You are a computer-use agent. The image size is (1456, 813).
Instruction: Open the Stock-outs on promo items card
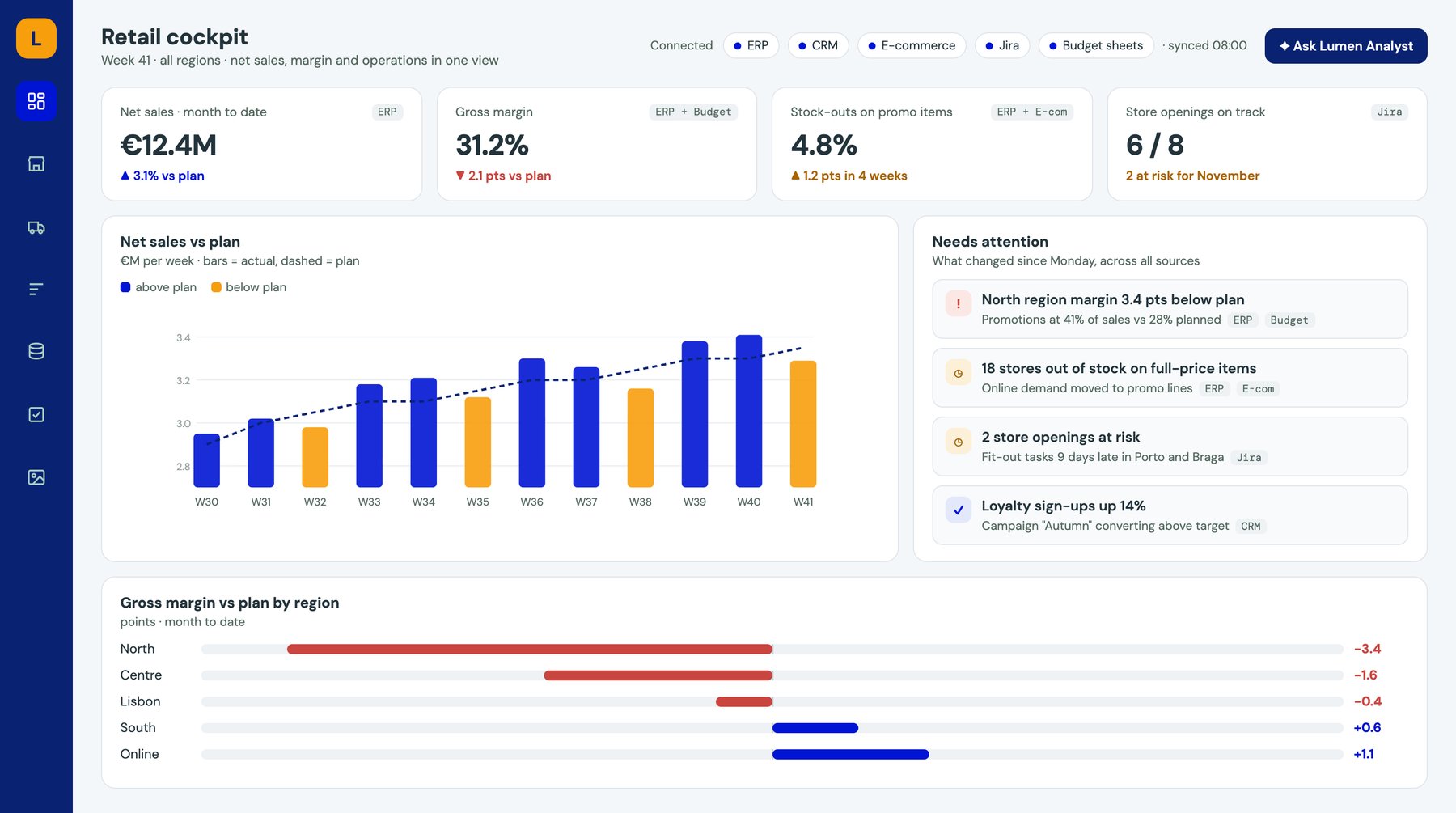[932, 144]
